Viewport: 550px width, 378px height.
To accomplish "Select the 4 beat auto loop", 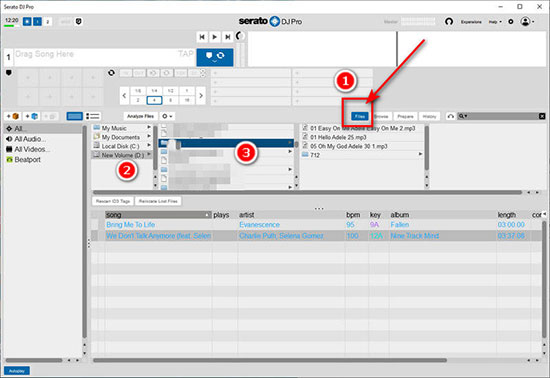I will point(154,100).
